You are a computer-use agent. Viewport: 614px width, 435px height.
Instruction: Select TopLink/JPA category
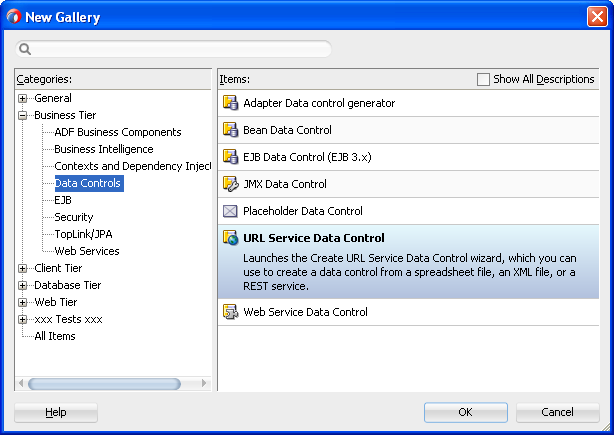pos(83,234)
